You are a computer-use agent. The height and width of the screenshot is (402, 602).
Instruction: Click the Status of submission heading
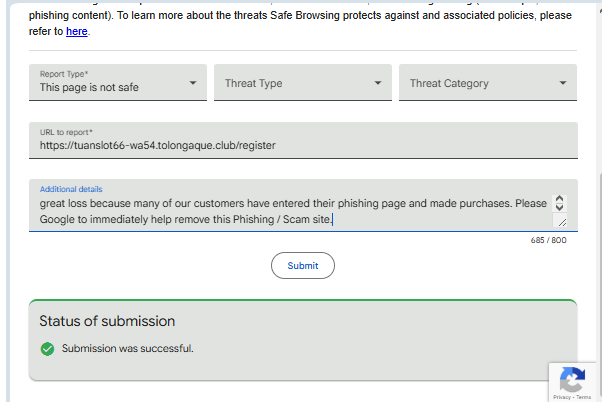(x=107, y=321)
